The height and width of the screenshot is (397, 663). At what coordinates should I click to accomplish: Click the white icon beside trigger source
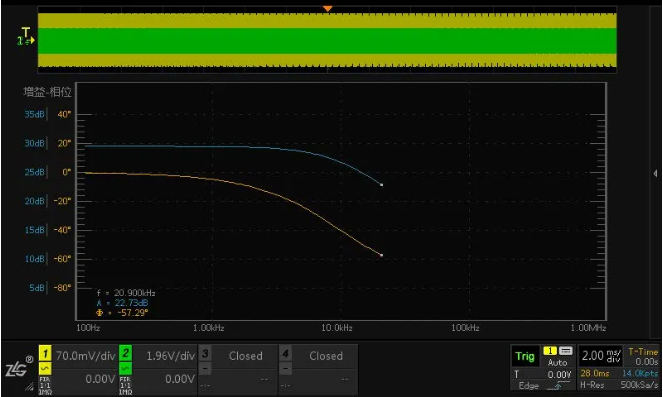(x=566, y=351)
